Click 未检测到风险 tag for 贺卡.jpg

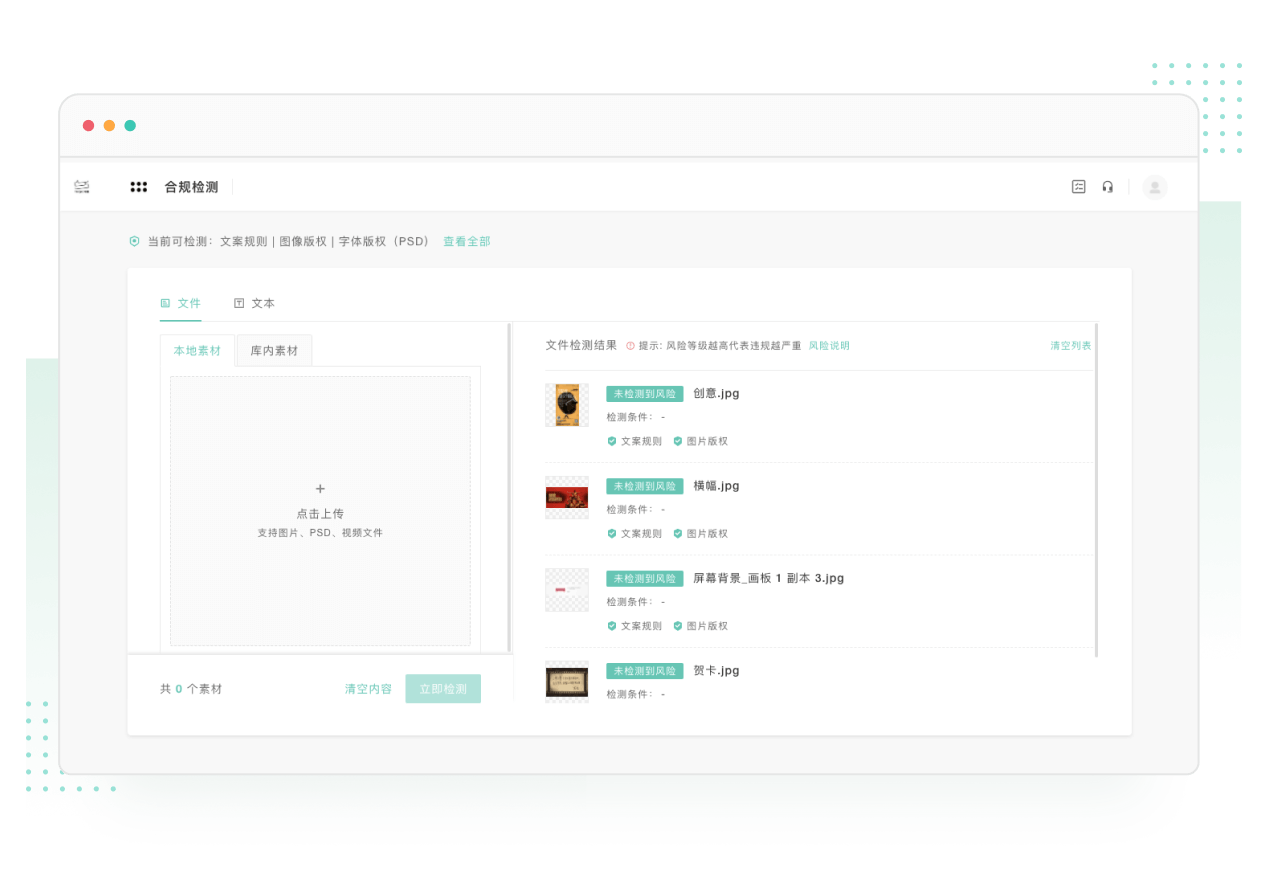(x=645, y=671)
